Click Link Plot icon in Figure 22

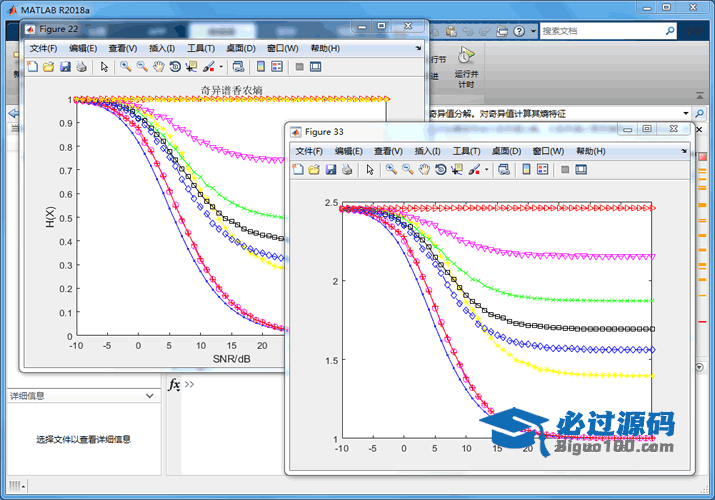(x=238, y=67)
